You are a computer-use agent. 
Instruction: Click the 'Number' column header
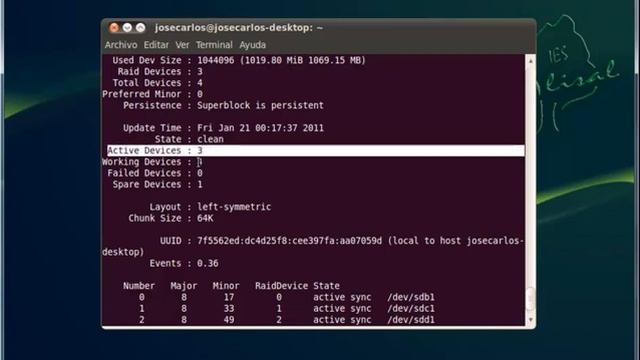[139, 286]
